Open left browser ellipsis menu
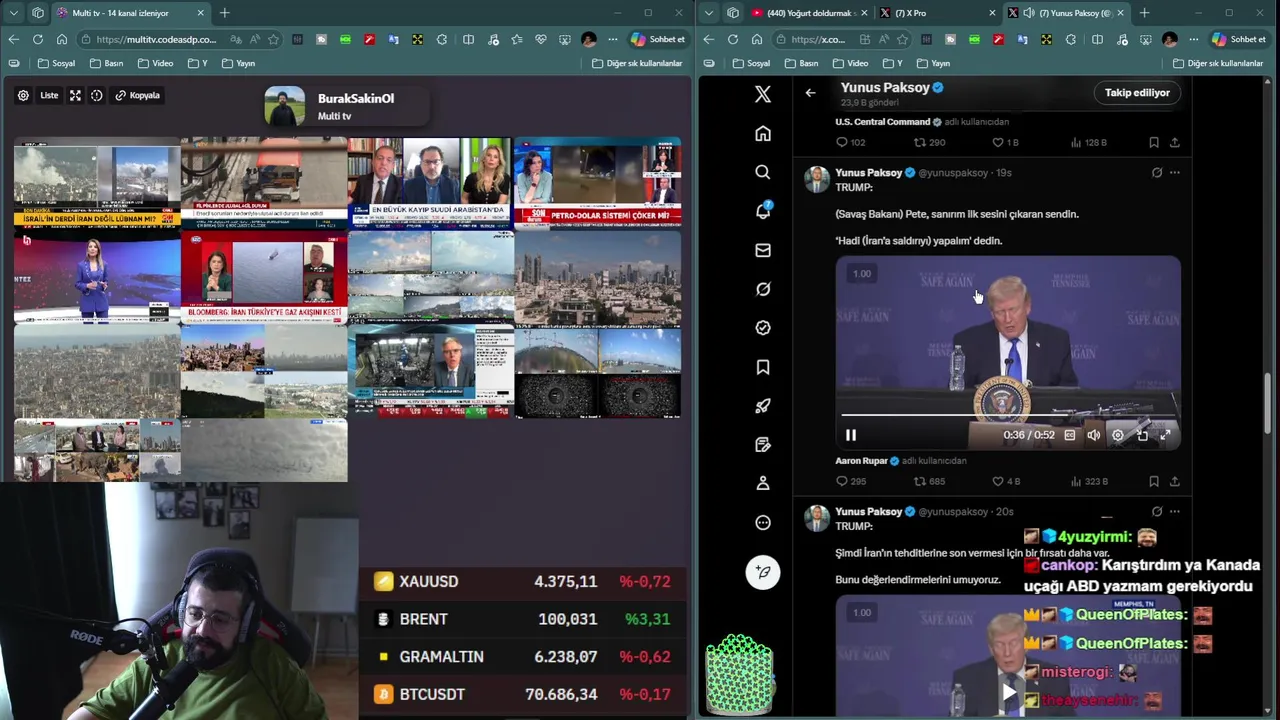 (613, 39)
